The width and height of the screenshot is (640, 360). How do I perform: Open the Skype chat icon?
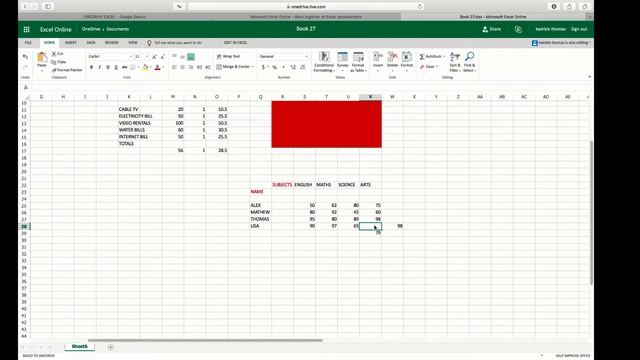pyautogui.click(x=518, y=29)
